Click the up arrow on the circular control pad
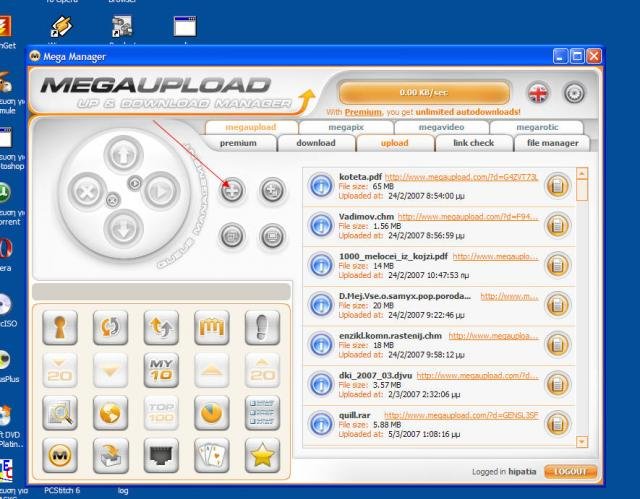640x499 pixels. pos(124,154)
